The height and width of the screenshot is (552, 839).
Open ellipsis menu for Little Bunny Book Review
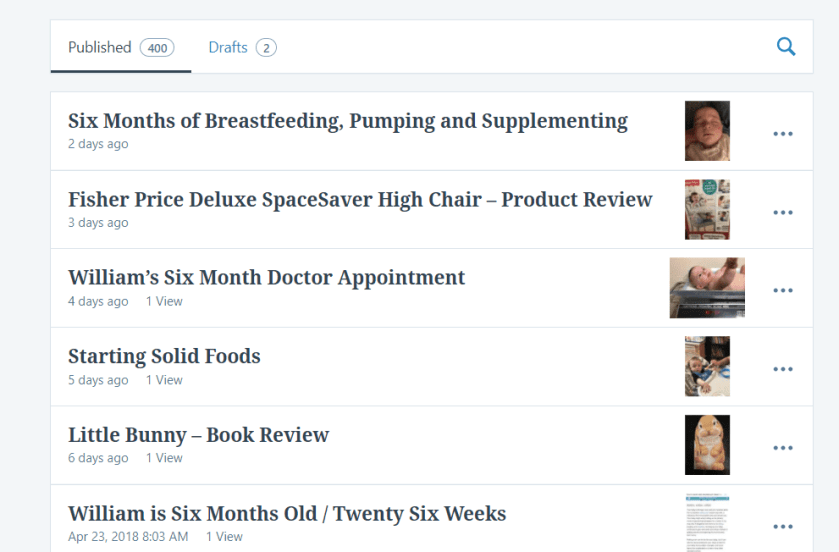[783, 448]
